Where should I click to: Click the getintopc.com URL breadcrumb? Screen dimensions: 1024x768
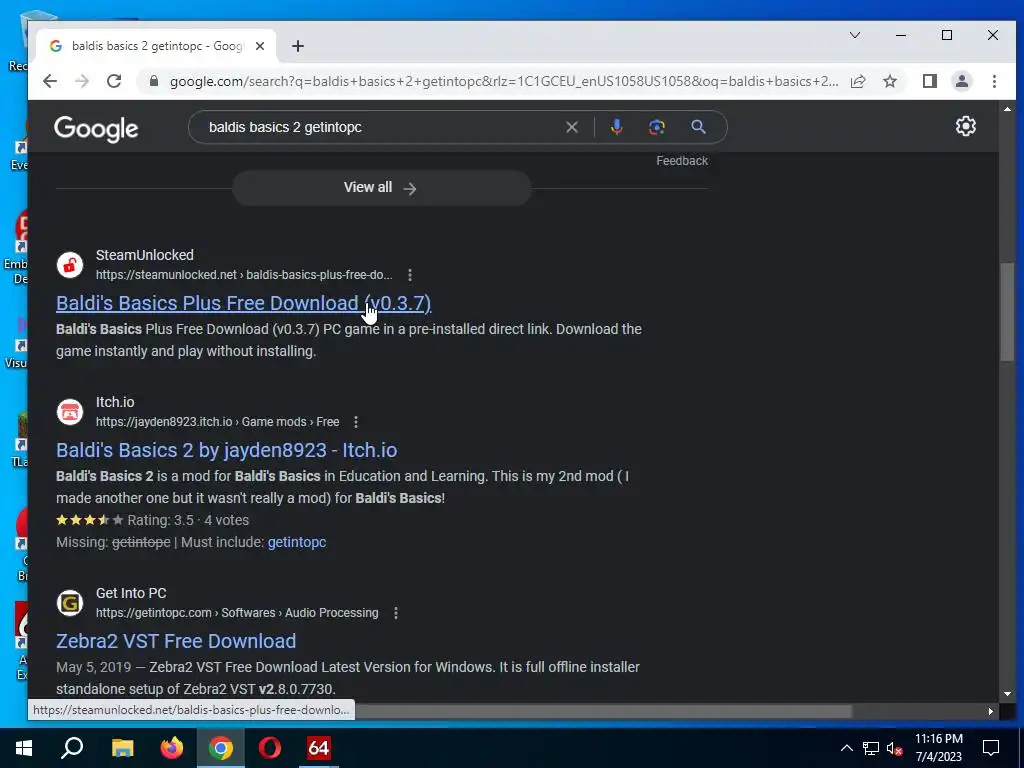tap(237, 613)
